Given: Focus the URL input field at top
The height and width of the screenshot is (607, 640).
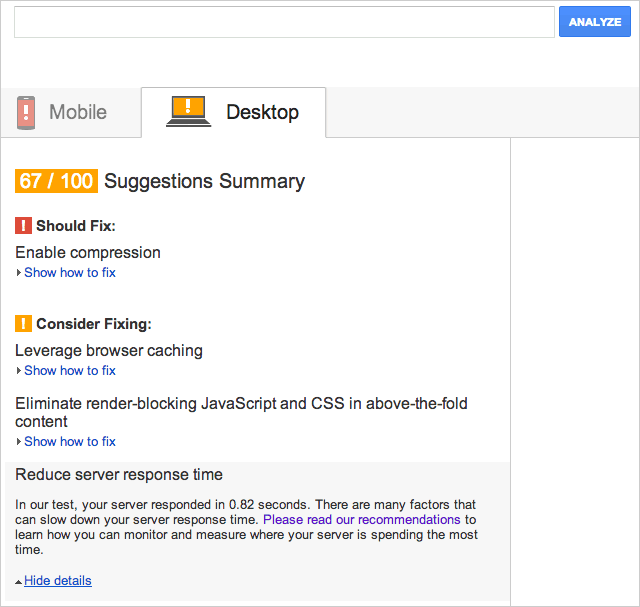Looking at the screenshot, I should [x=284, y=22].
